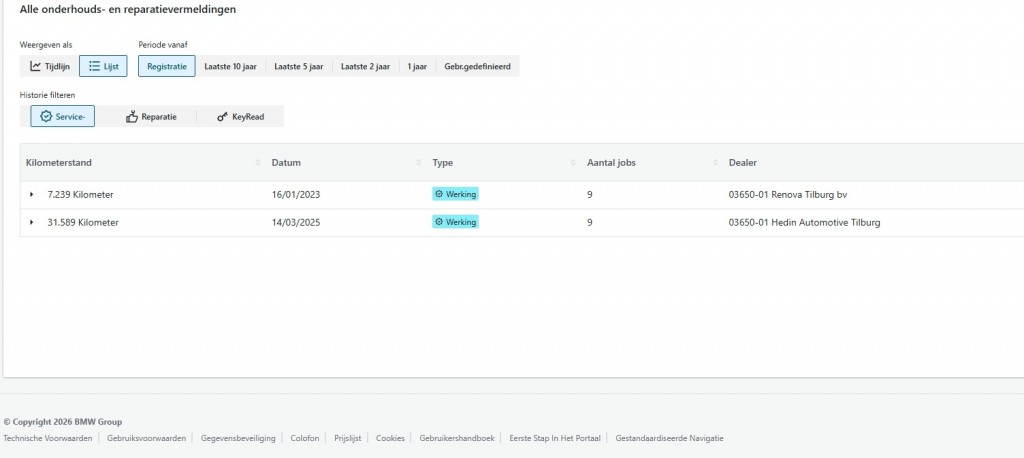Toggle the Service- filter badge icon
Image resolution: width=1024 pixels, height=458 pixels.
[x=46, y=116]
